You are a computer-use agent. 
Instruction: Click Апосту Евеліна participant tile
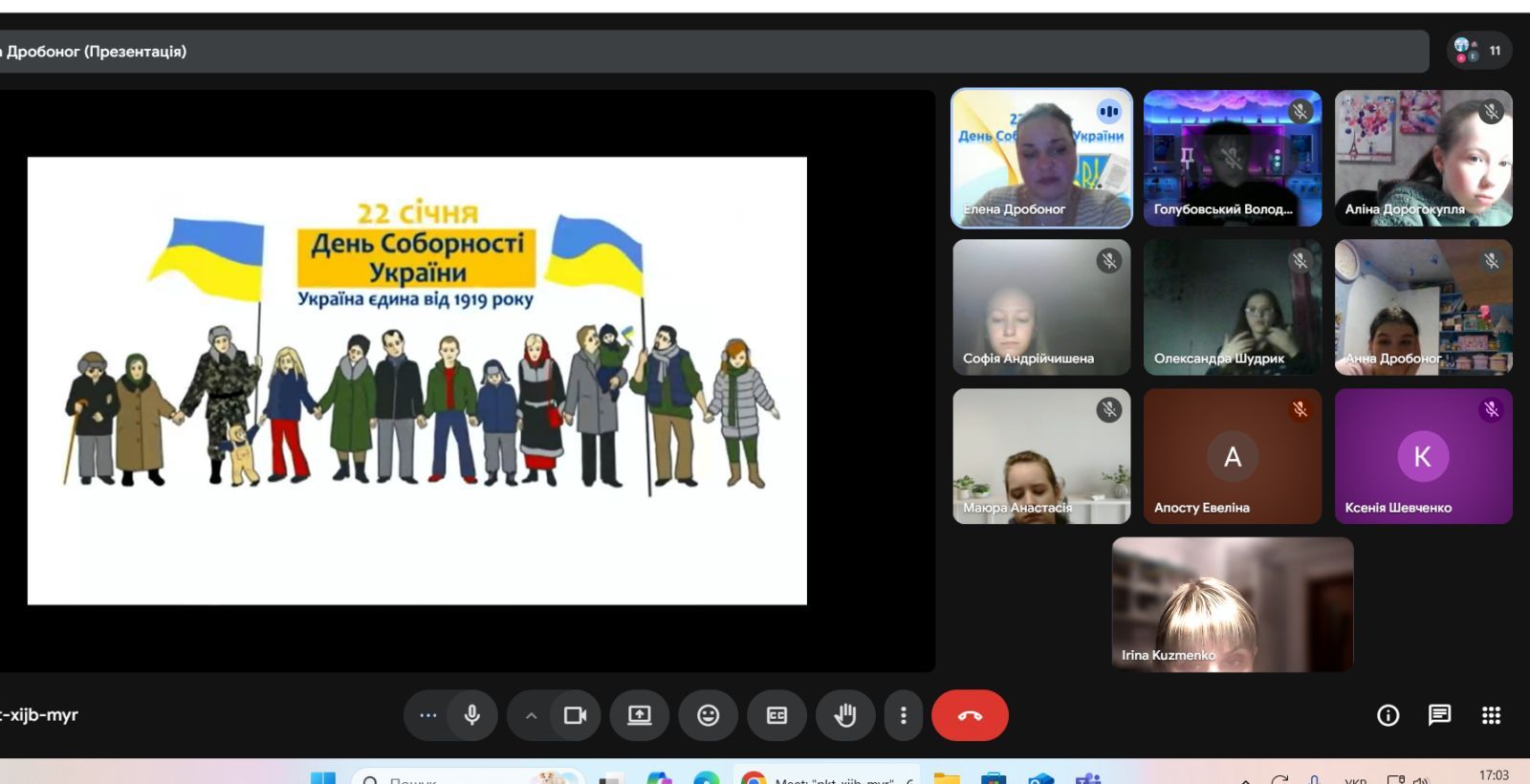click(x=1232, y=456)
